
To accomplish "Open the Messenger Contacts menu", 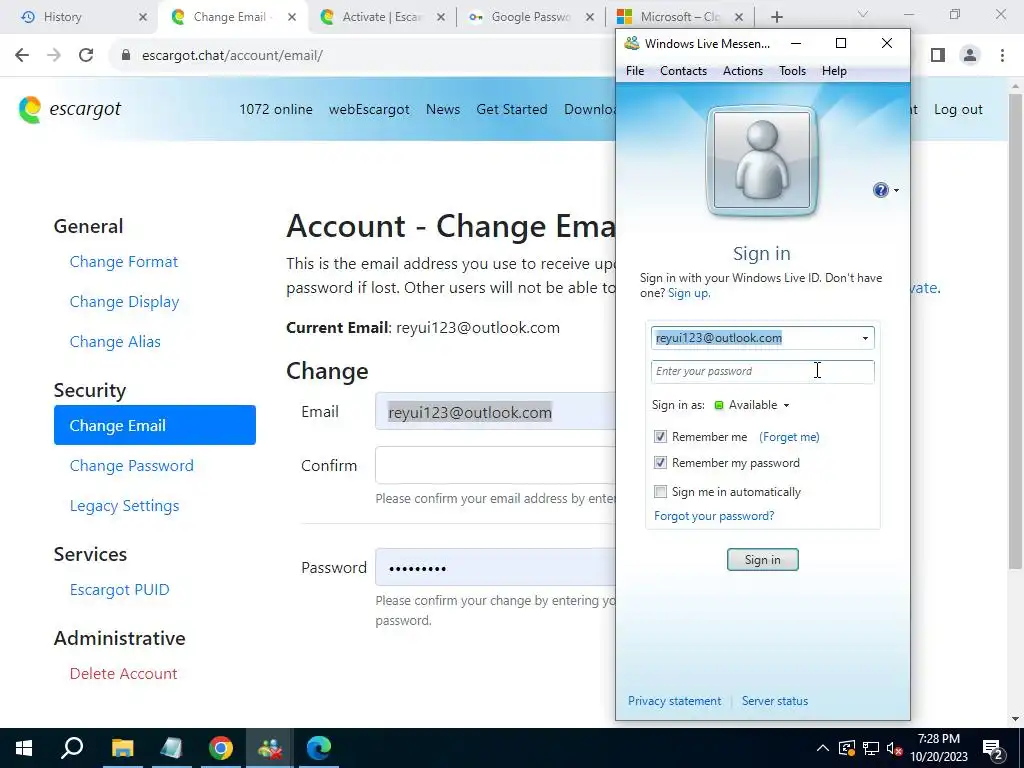I will (x=683, y=71).
